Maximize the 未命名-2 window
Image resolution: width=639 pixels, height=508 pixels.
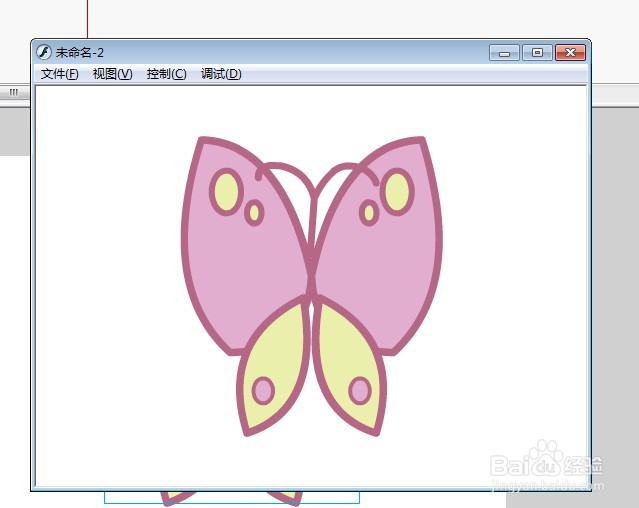[537, 53]
